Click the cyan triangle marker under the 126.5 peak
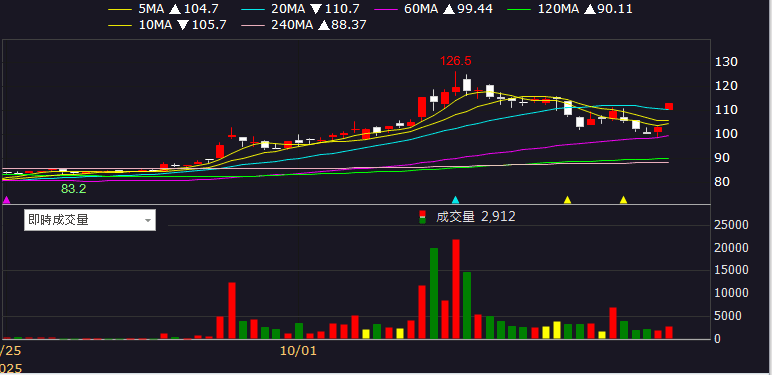772x375 pixels. click(x=455, y=200)
